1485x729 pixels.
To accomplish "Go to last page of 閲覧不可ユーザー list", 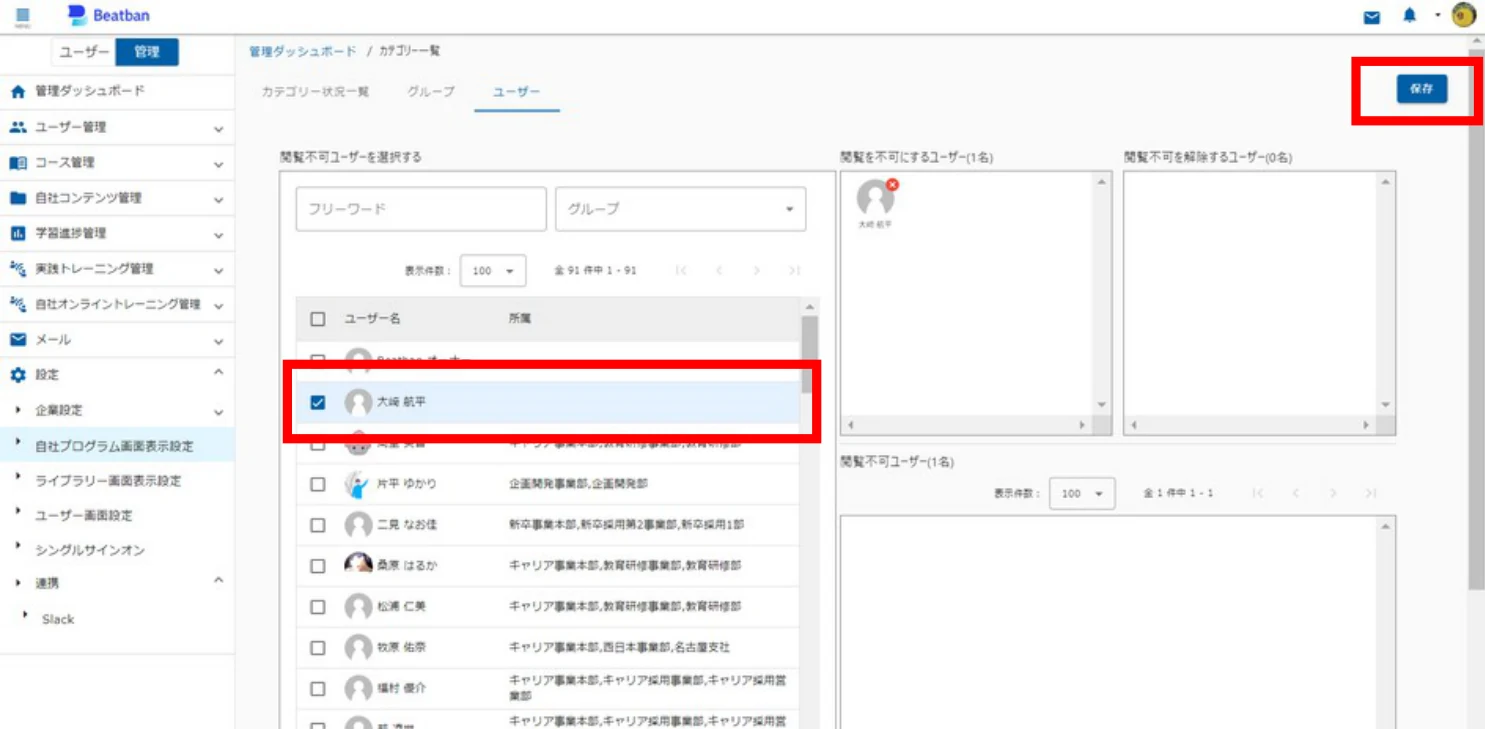I will 1371,493.
